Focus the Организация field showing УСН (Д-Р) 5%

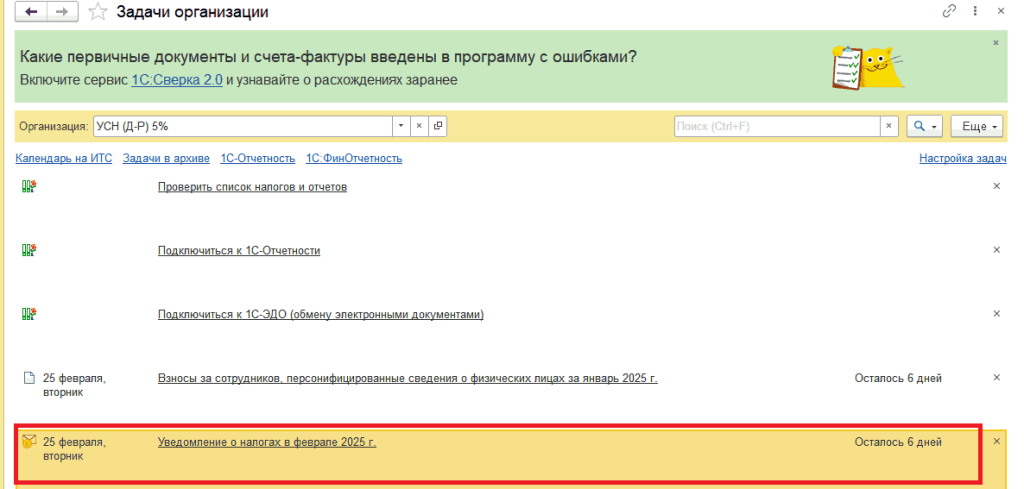243,126
